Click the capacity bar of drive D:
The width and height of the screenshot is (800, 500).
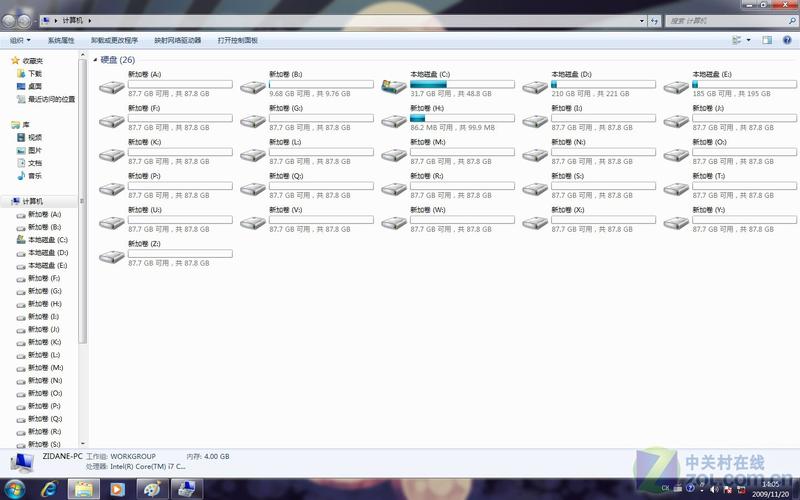point(604,84)
